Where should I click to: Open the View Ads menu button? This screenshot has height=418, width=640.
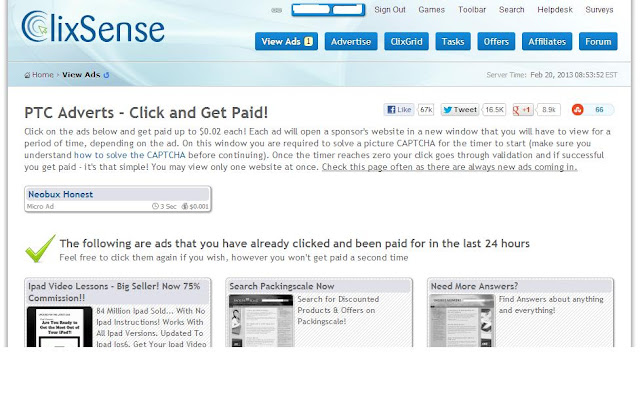pos(287,42)
